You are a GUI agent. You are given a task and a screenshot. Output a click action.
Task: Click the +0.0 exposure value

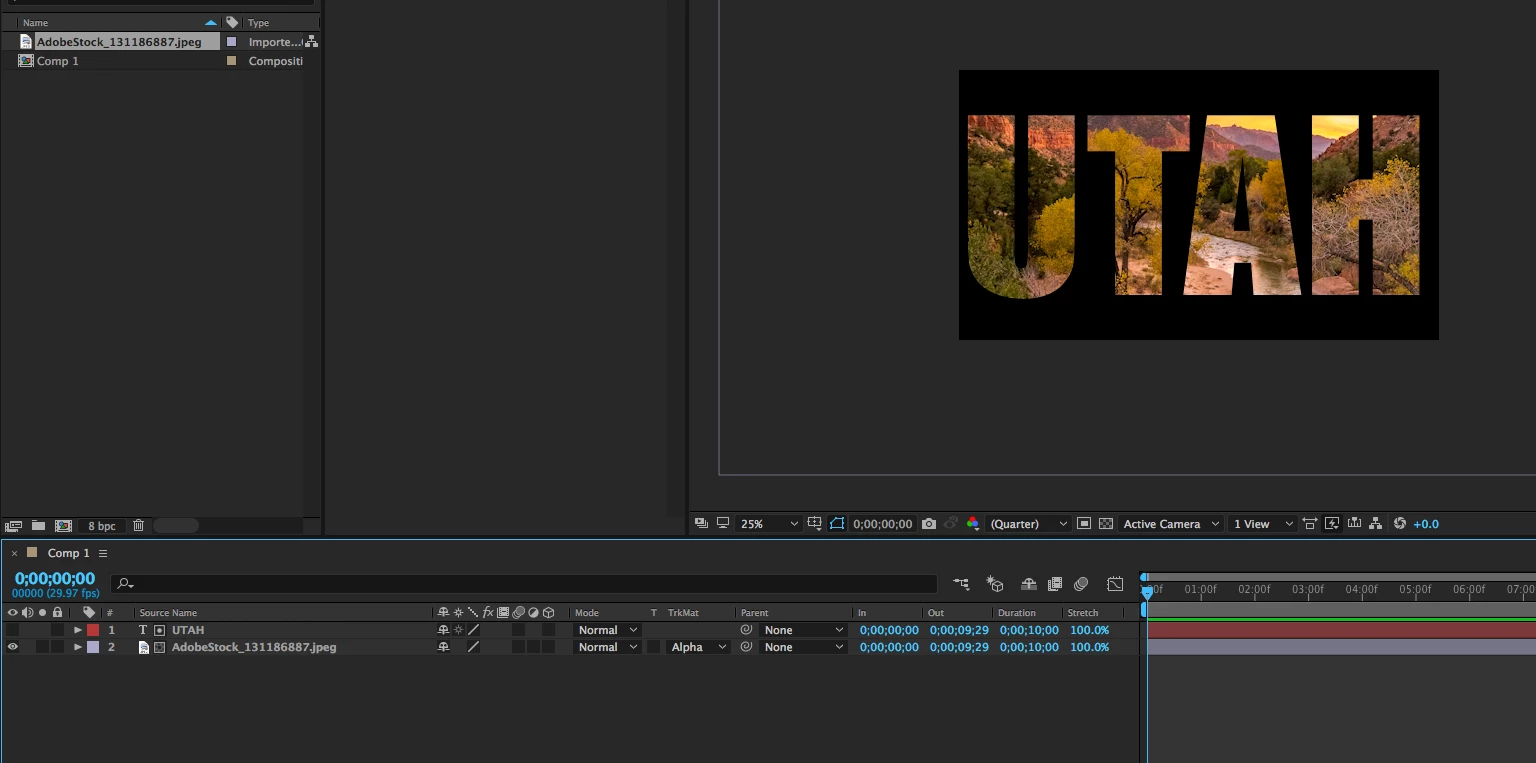point(1426,524)
